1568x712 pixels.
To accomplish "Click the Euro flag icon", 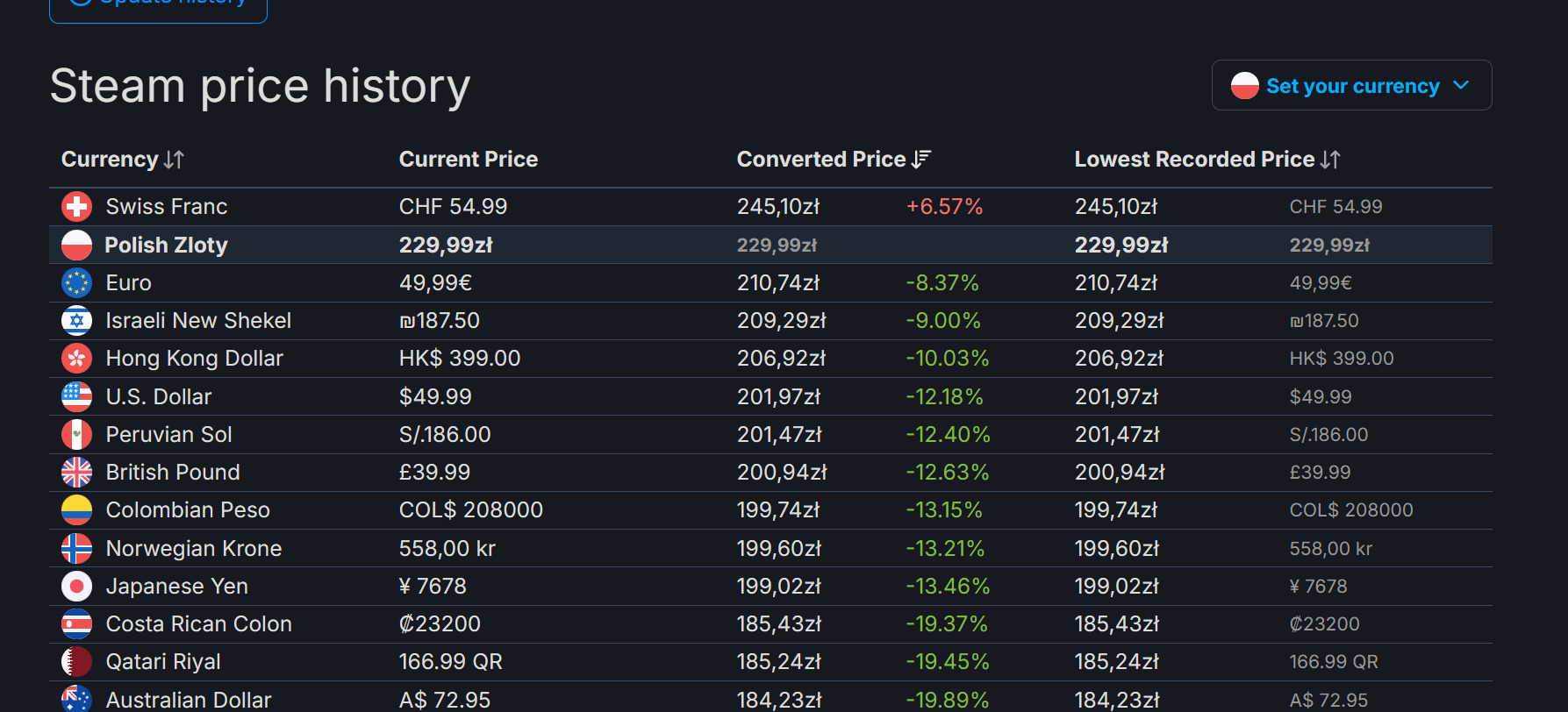I will 76,283.
